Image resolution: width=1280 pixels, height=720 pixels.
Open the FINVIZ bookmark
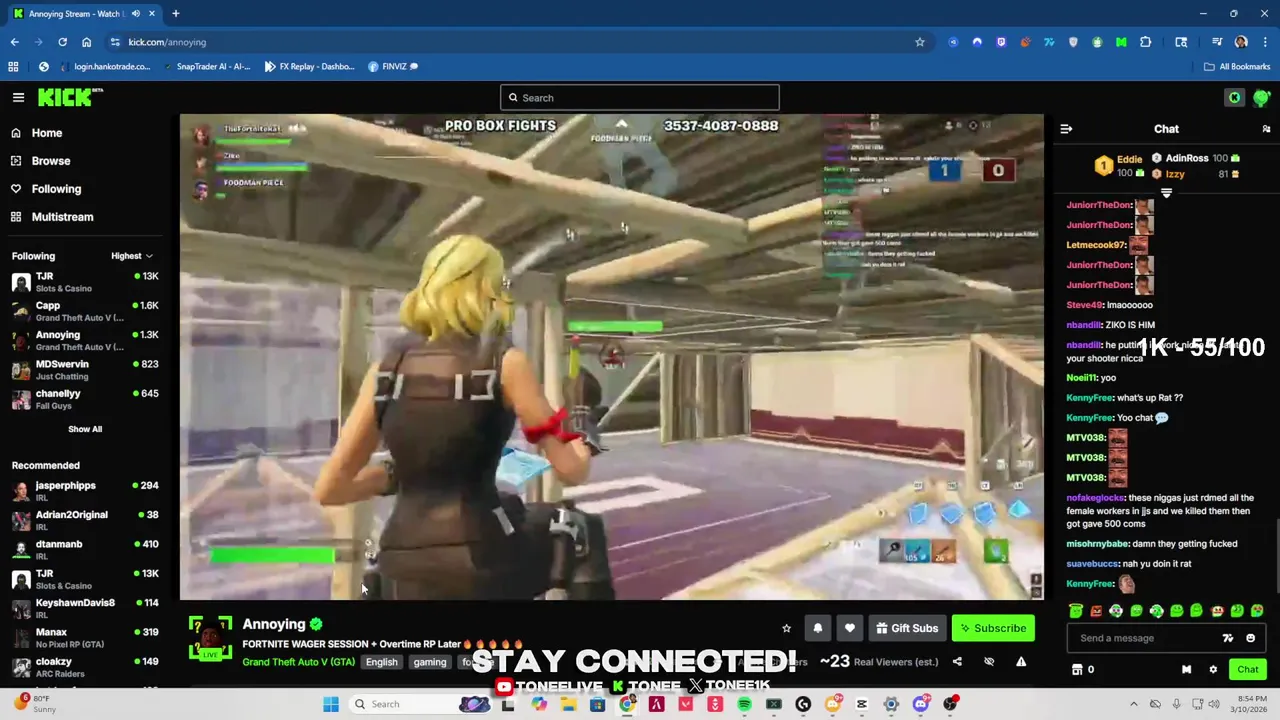[392, 66]
